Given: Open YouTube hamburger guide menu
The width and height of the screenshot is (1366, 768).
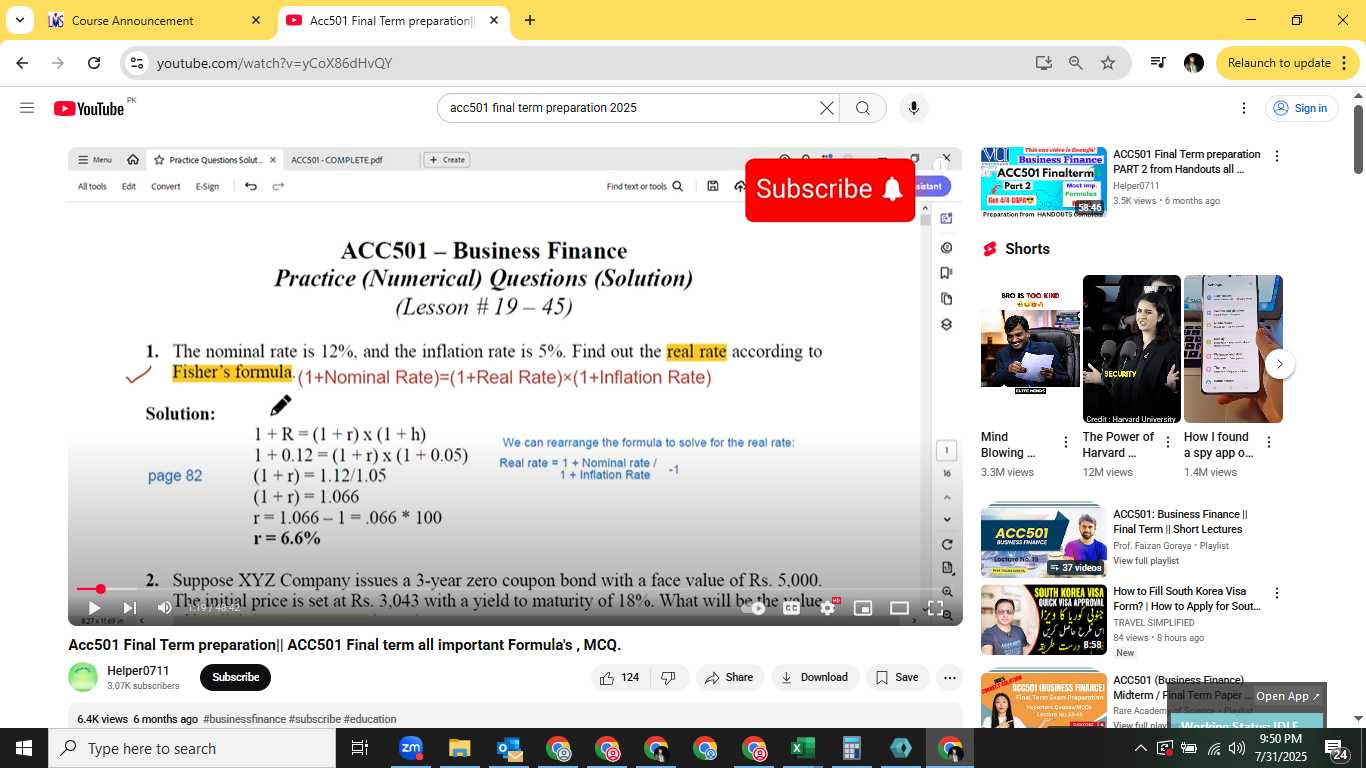Looking at the screenshot, I should pos(27,108).
